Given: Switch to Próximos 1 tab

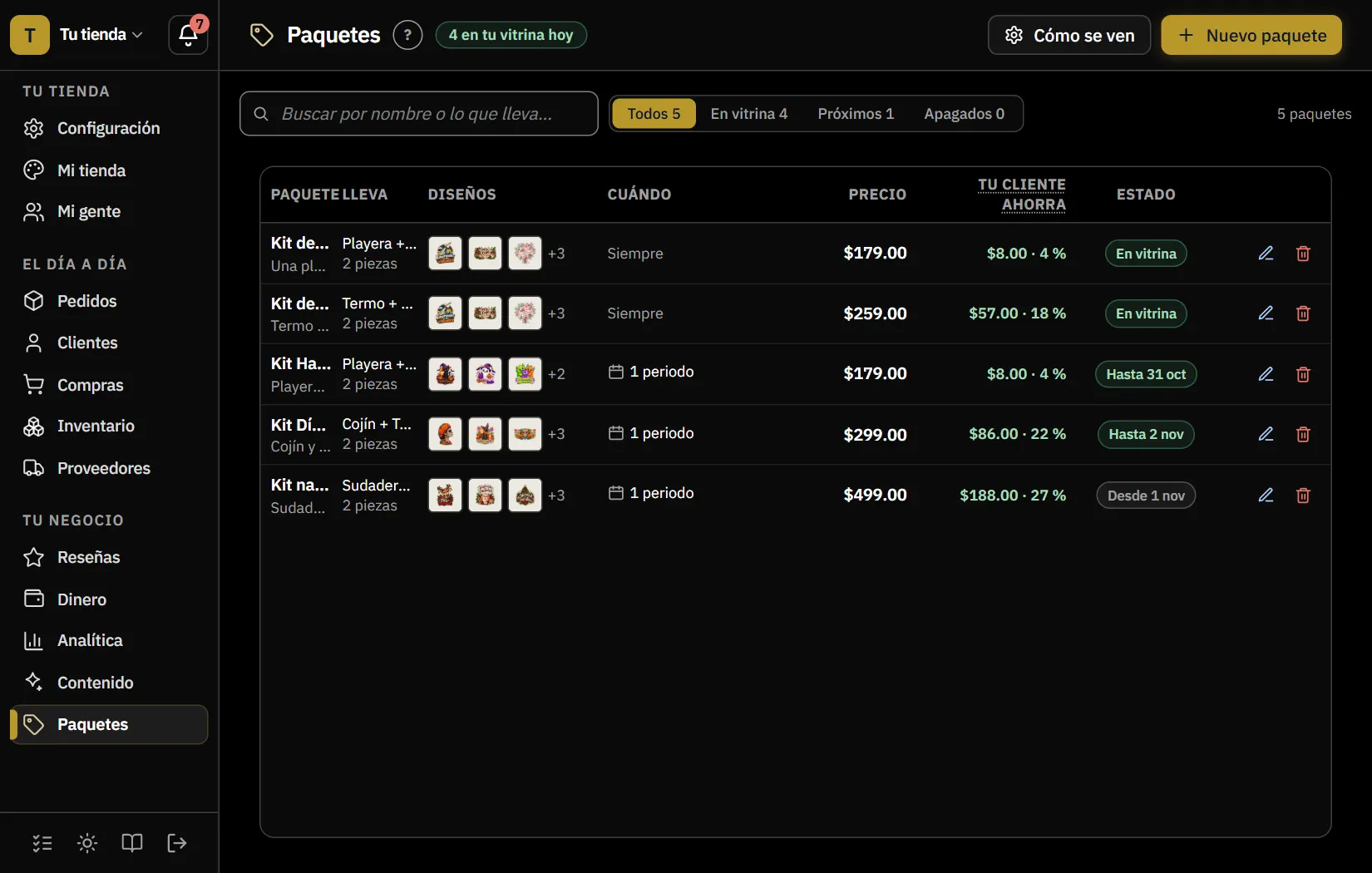Looking at the screenshot, I should coord(856,114).
